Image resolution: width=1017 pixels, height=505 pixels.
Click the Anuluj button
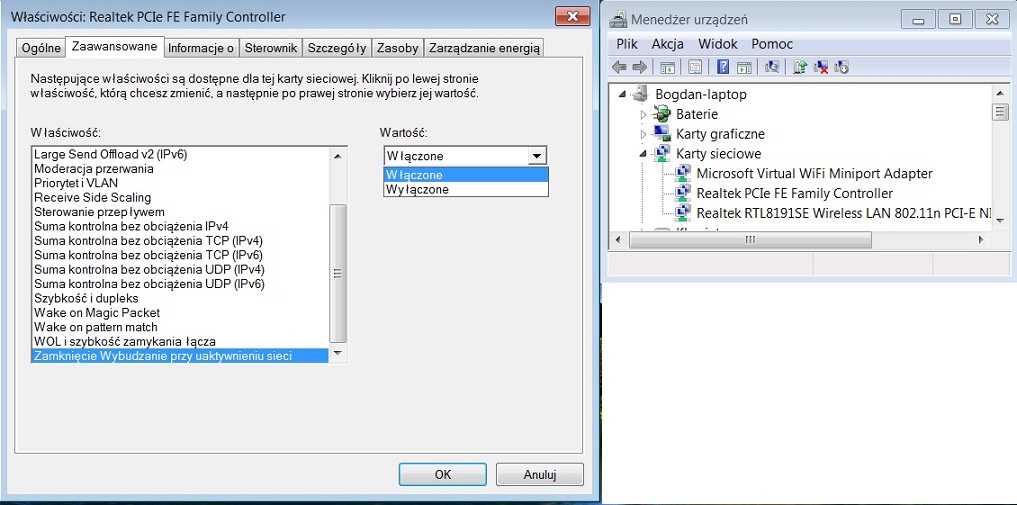pyautogui.click(x=540, y=475)
